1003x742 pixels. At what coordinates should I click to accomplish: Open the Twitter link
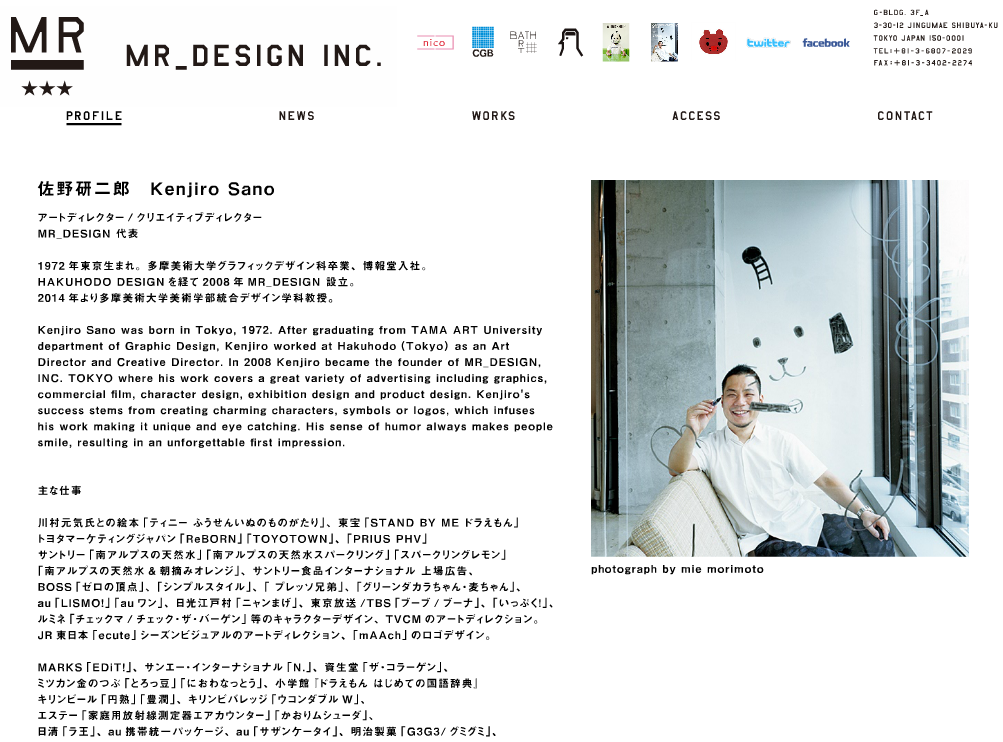pyautogui.click(x=768, y=43)
